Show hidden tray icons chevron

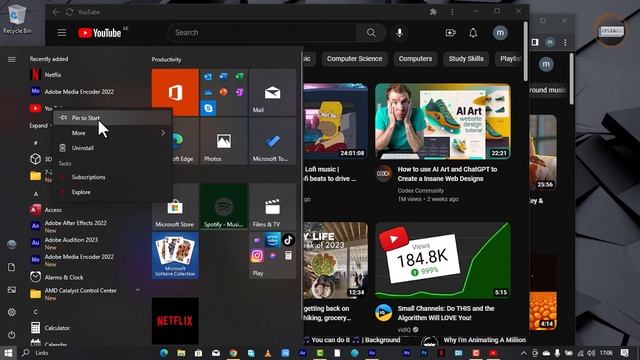tap(524, 353)
